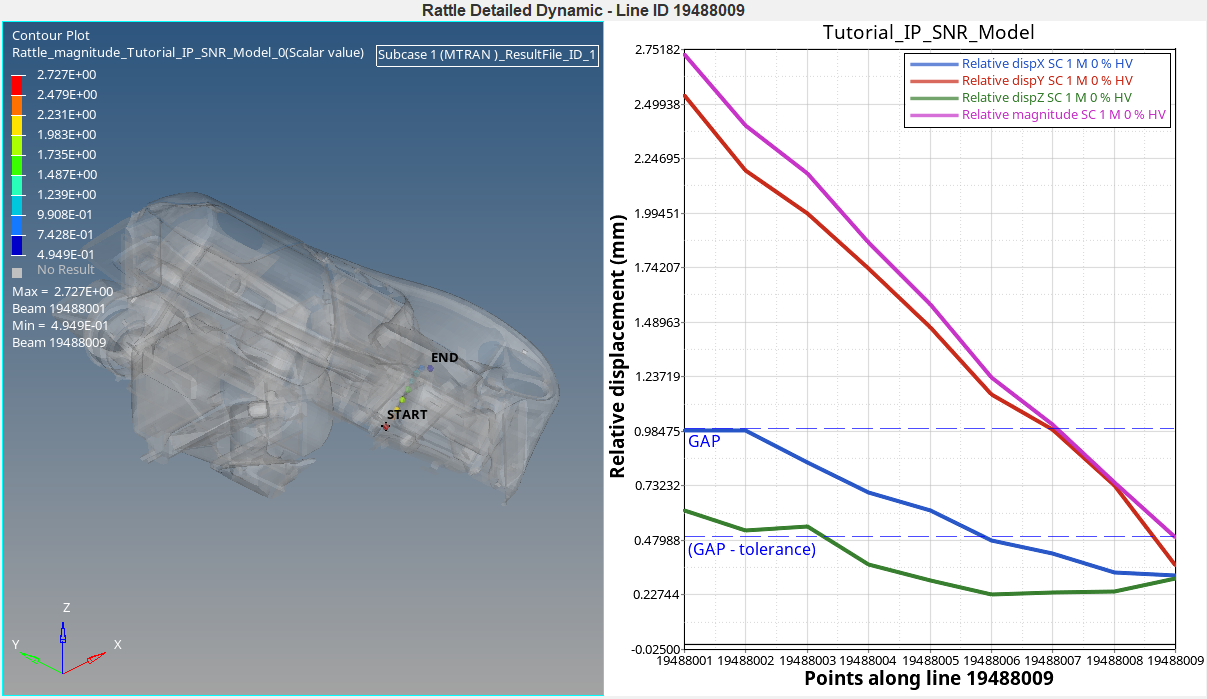Open the Subcase 1 (MTRAN) selector

point(486,56)
